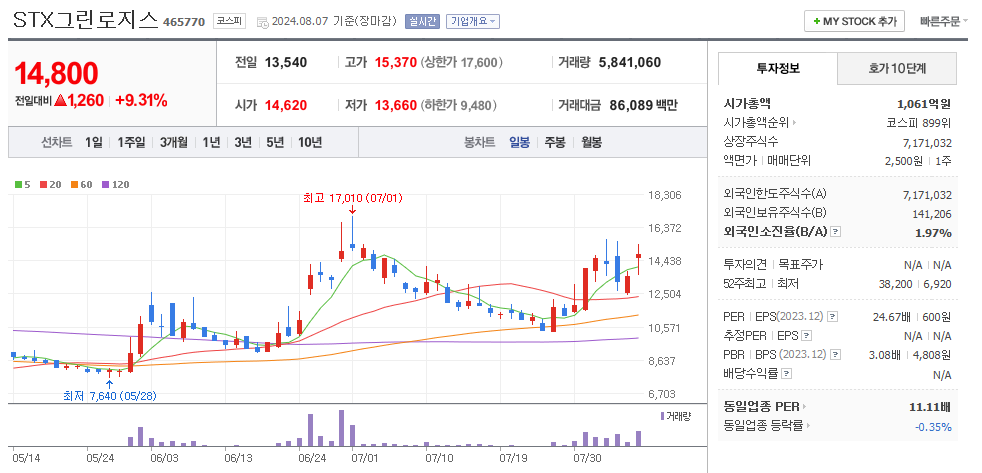982x473 pixels.
Task: Click the 실시간 badge
Action: tap(423, 21)
